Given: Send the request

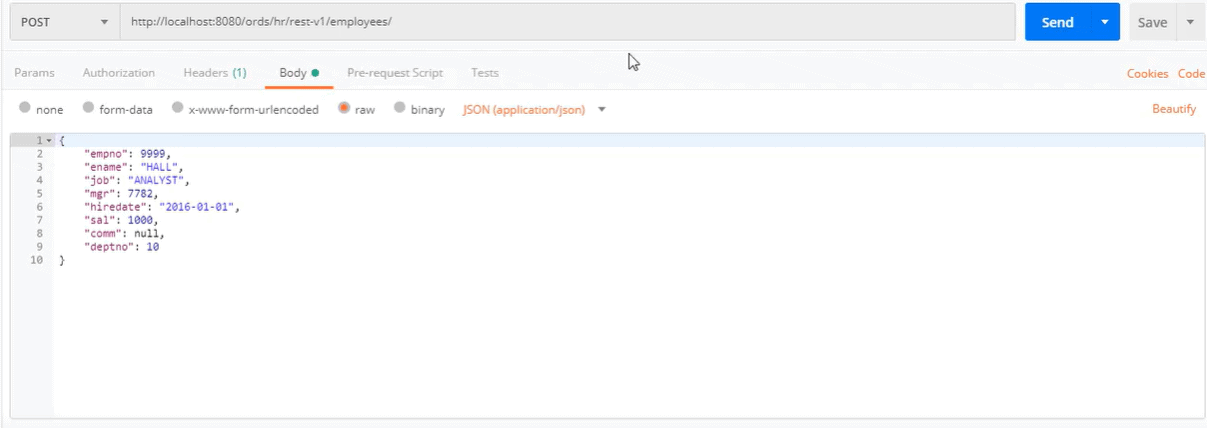Looking at the screenshot, I should click(x=1057, y=22).
